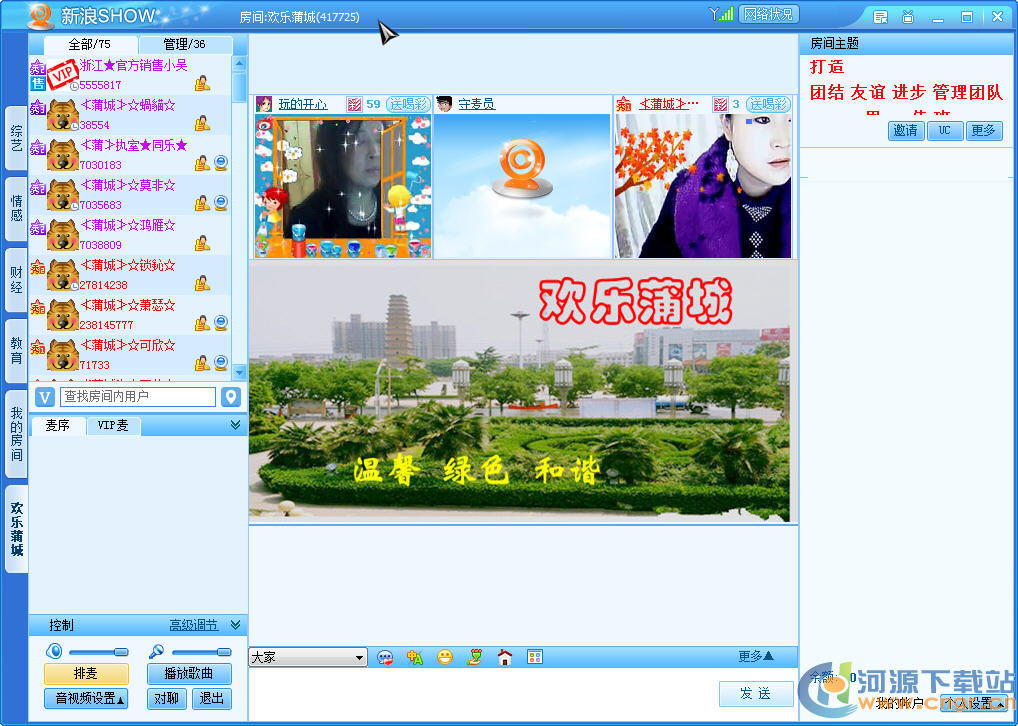Image resolution: width=1018 pixels, height=726 pixels.
Task: Open the gift flower icon in chat toolbar
Action: tap(474, 657)
